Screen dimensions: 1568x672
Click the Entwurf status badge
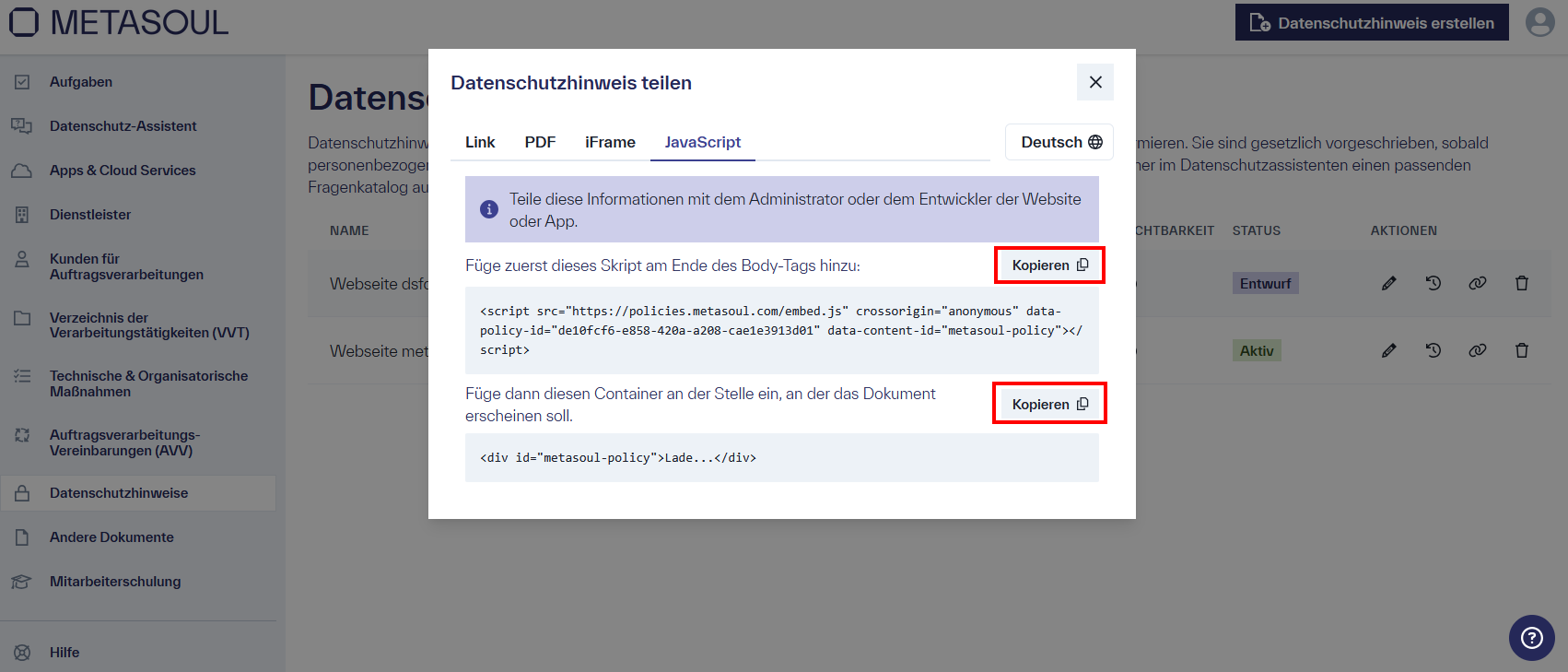(1266, 283)
